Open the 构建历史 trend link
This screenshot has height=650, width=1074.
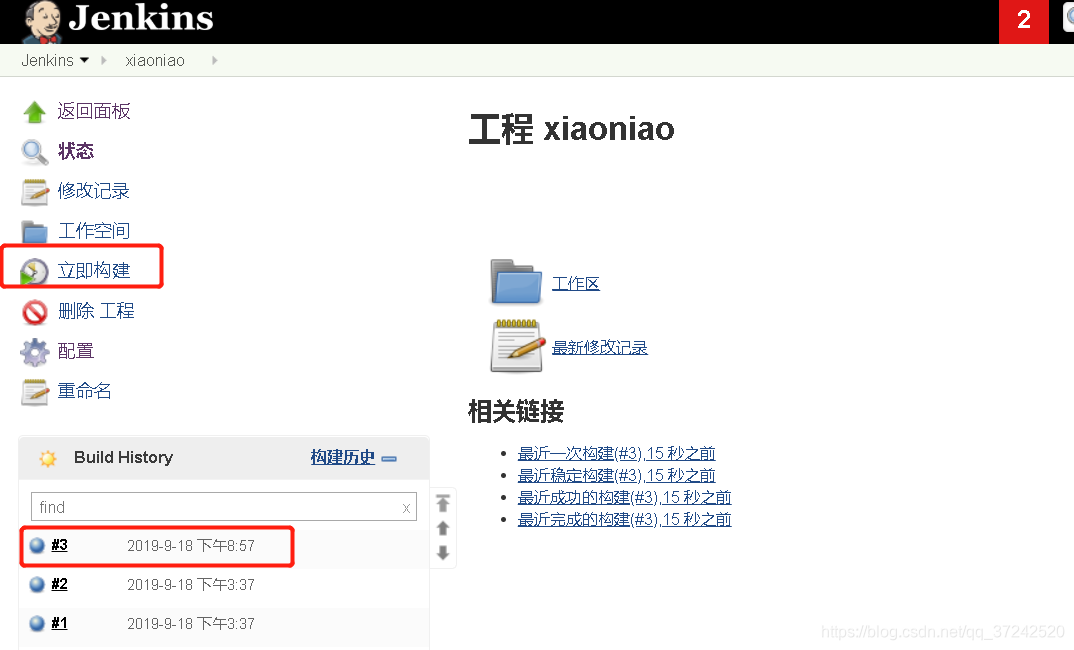(342, 457)
